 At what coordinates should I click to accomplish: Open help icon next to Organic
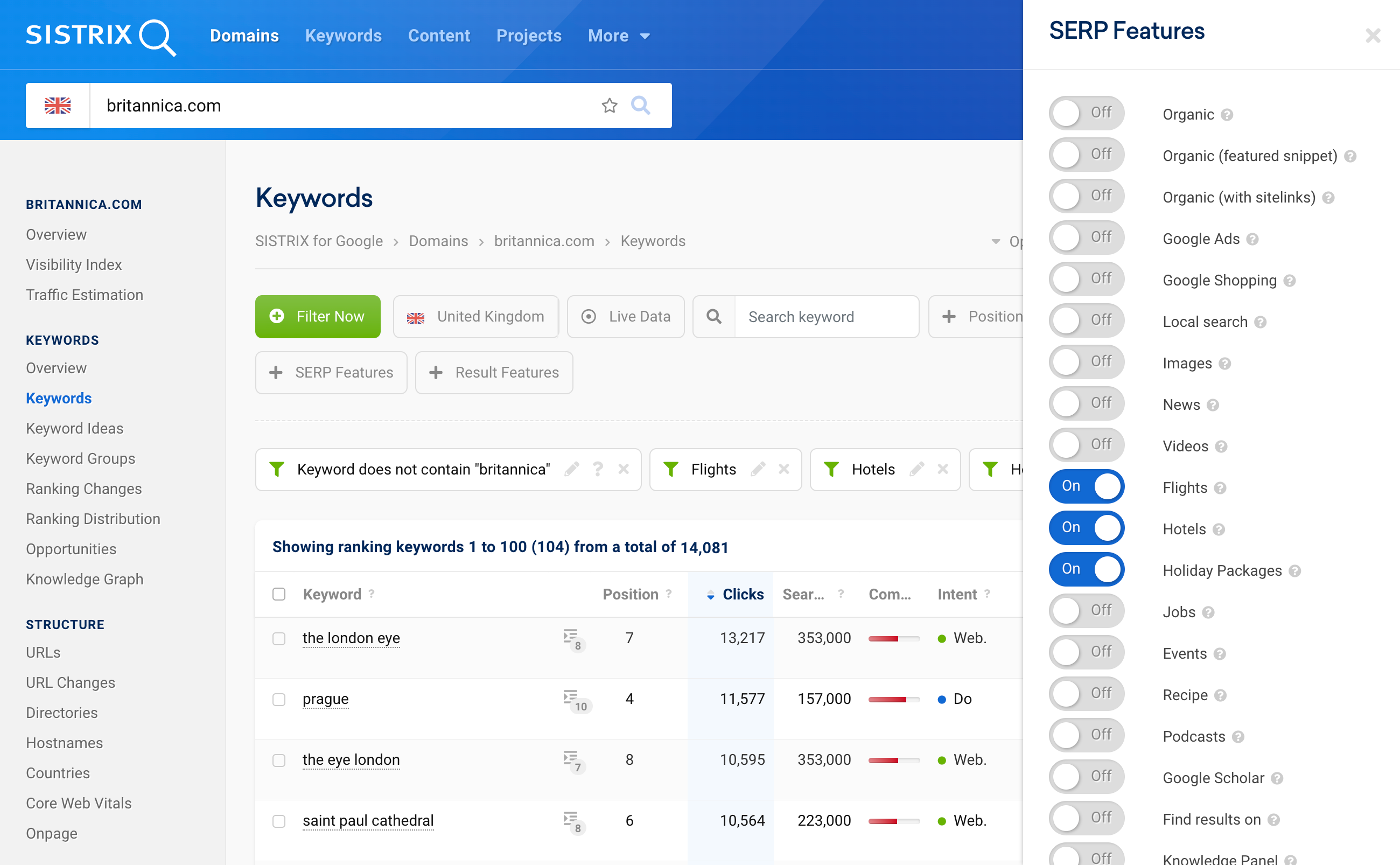[1227, 115]
